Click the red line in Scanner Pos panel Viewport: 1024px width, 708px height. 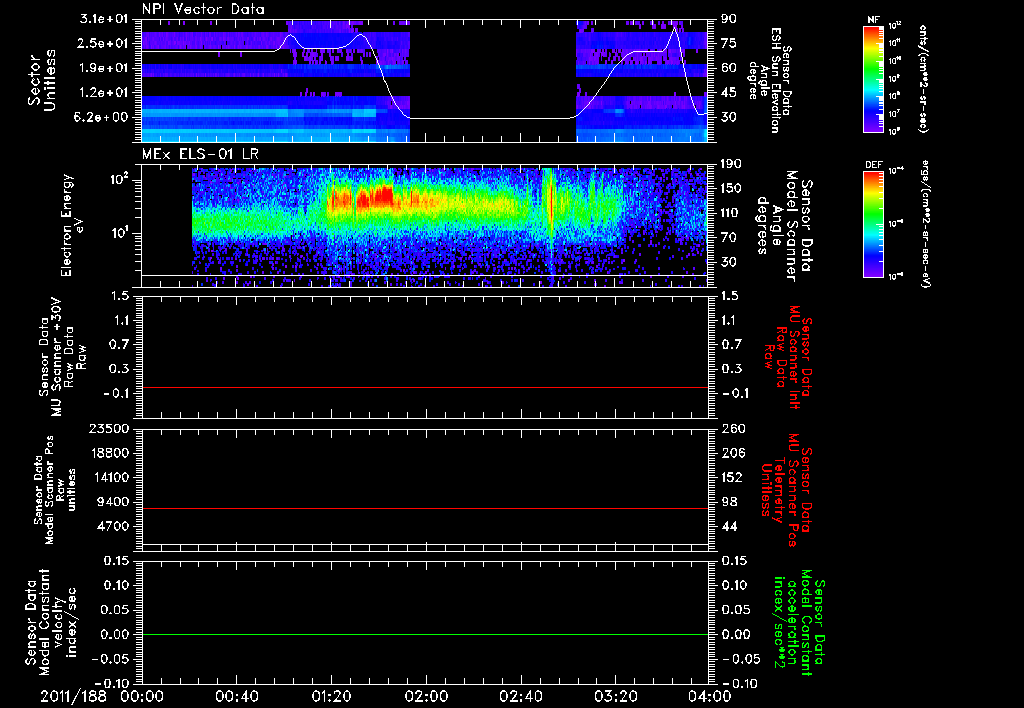425,508
